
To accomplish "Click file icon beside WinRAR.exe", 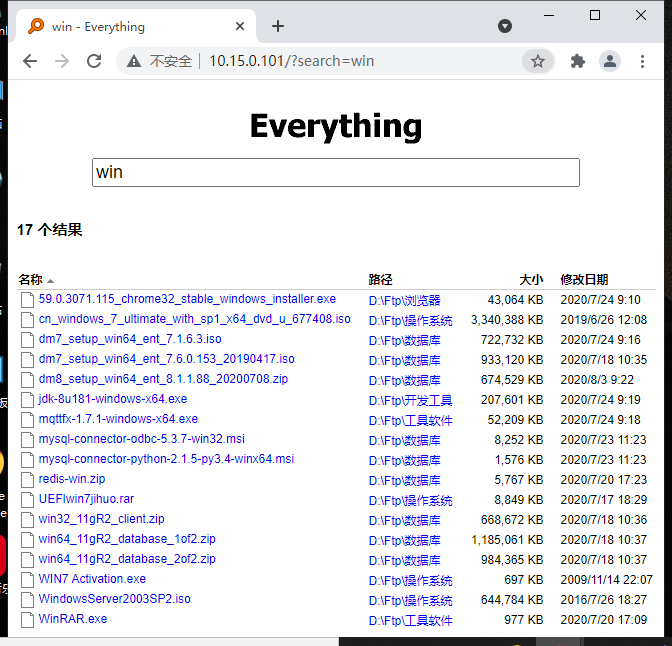I will (x=27, y=620).
